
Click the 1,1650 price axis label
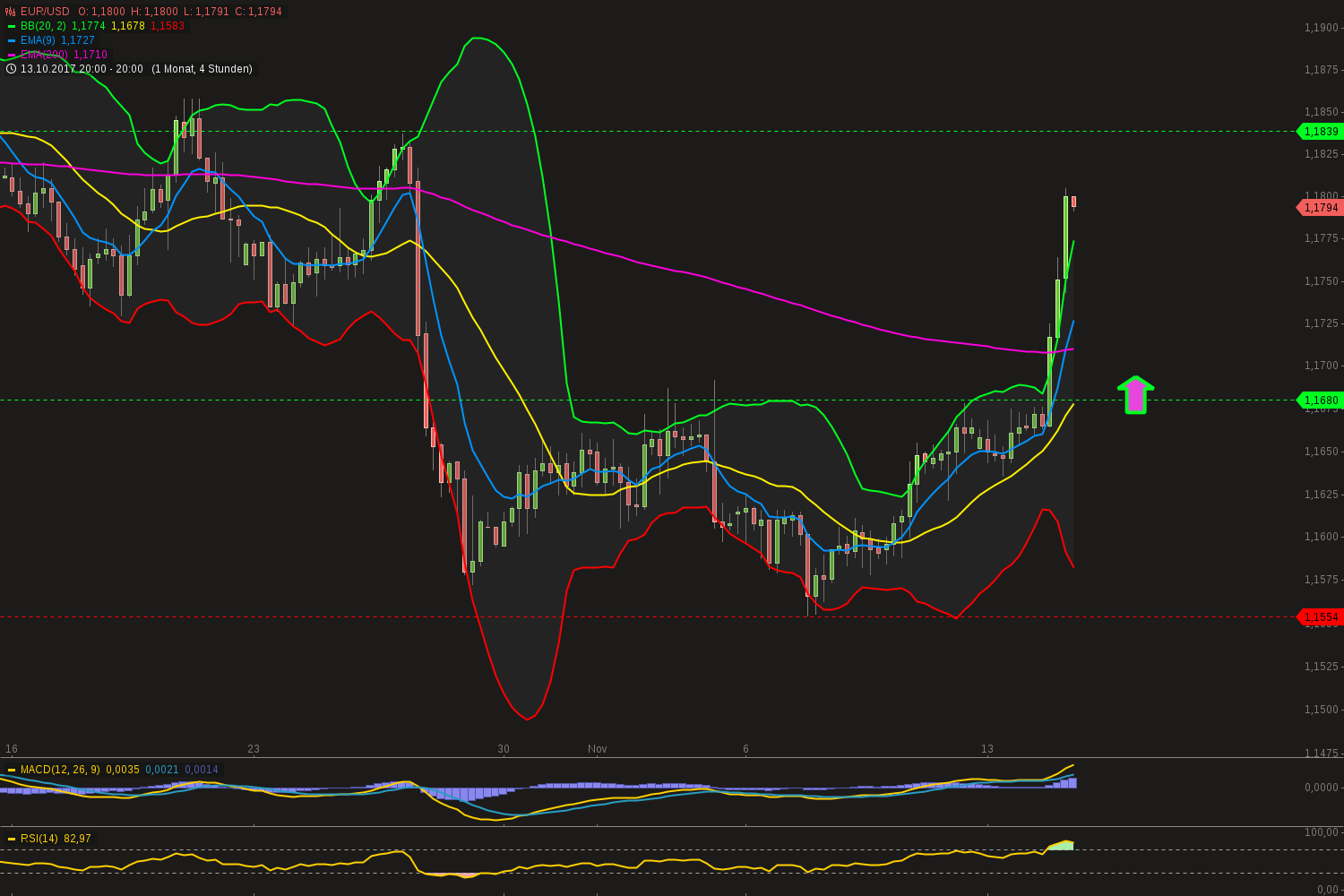coord(1322,452)
